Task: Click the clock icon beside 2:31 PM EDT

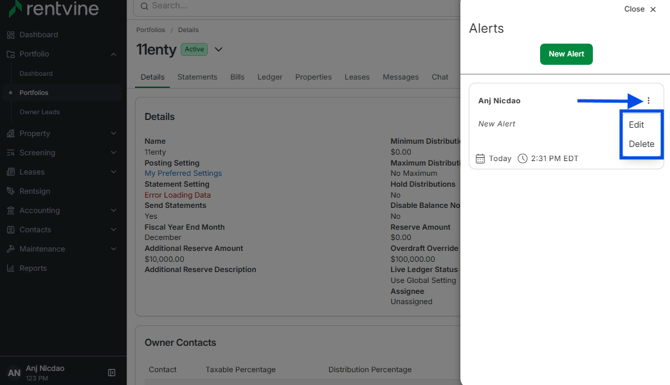Action: [x=522, y=159]
